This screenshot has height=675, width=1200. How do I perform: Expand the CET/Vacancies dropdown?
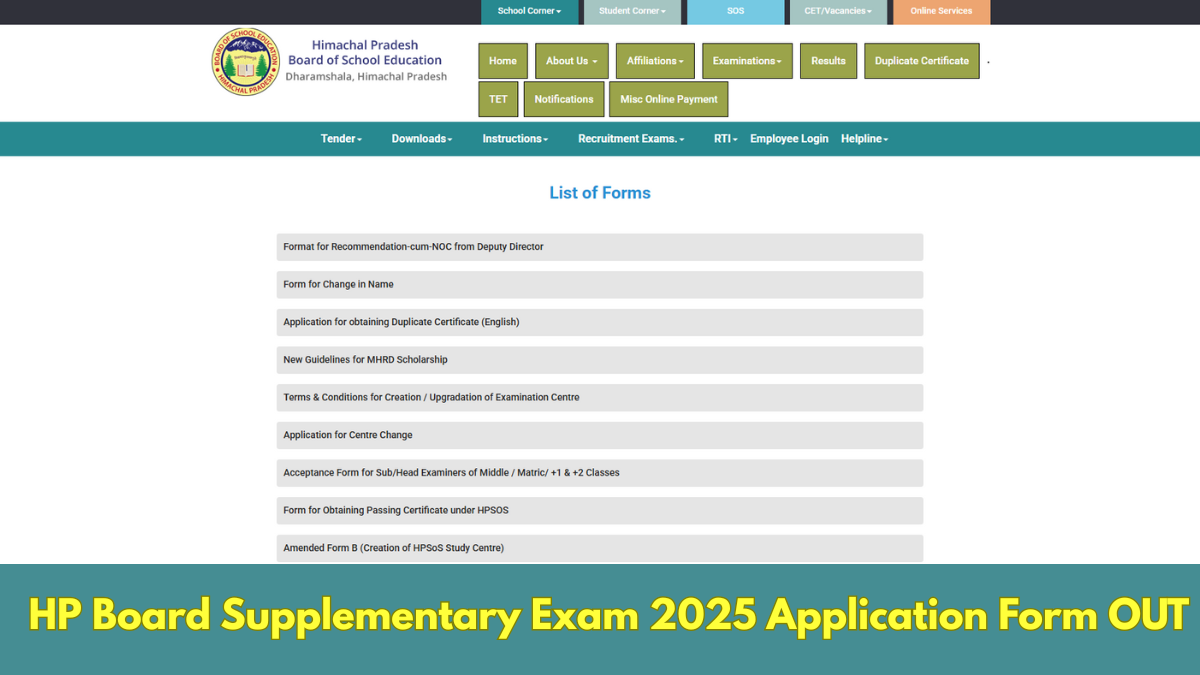click(x=838, y=11)
